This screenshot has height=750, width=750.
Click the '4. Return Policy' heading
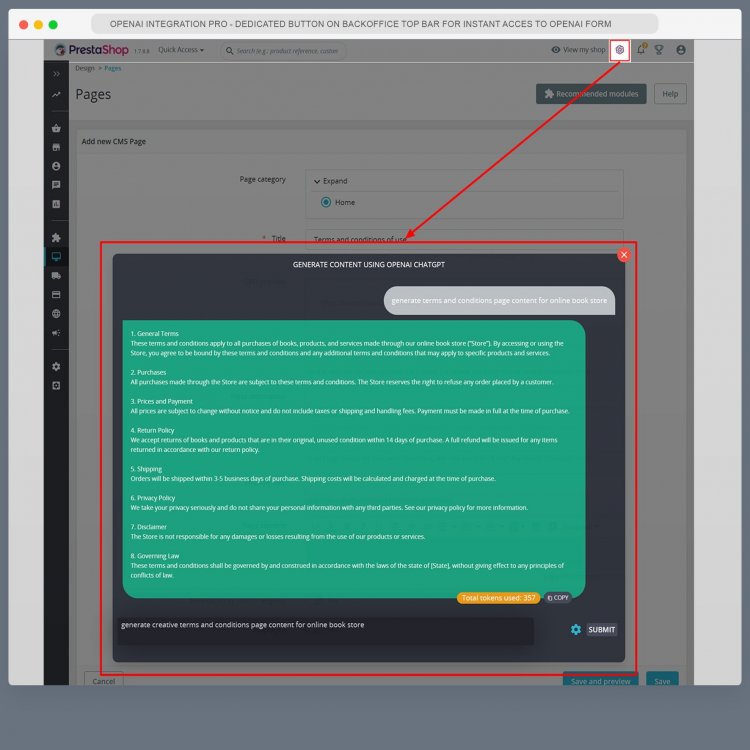(x=152, y=430)
